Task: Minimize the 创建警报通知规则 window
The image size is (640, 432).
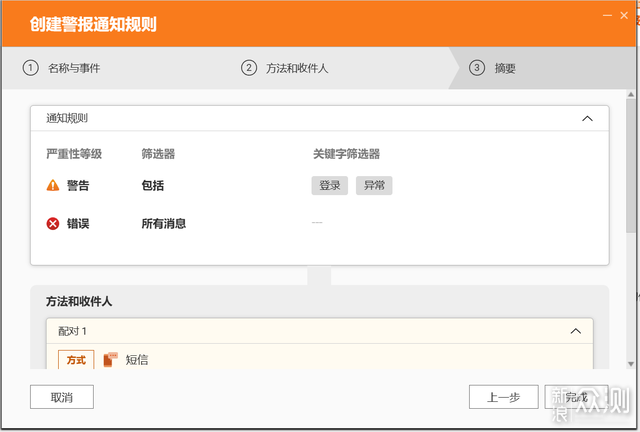Action: (607, 16)
